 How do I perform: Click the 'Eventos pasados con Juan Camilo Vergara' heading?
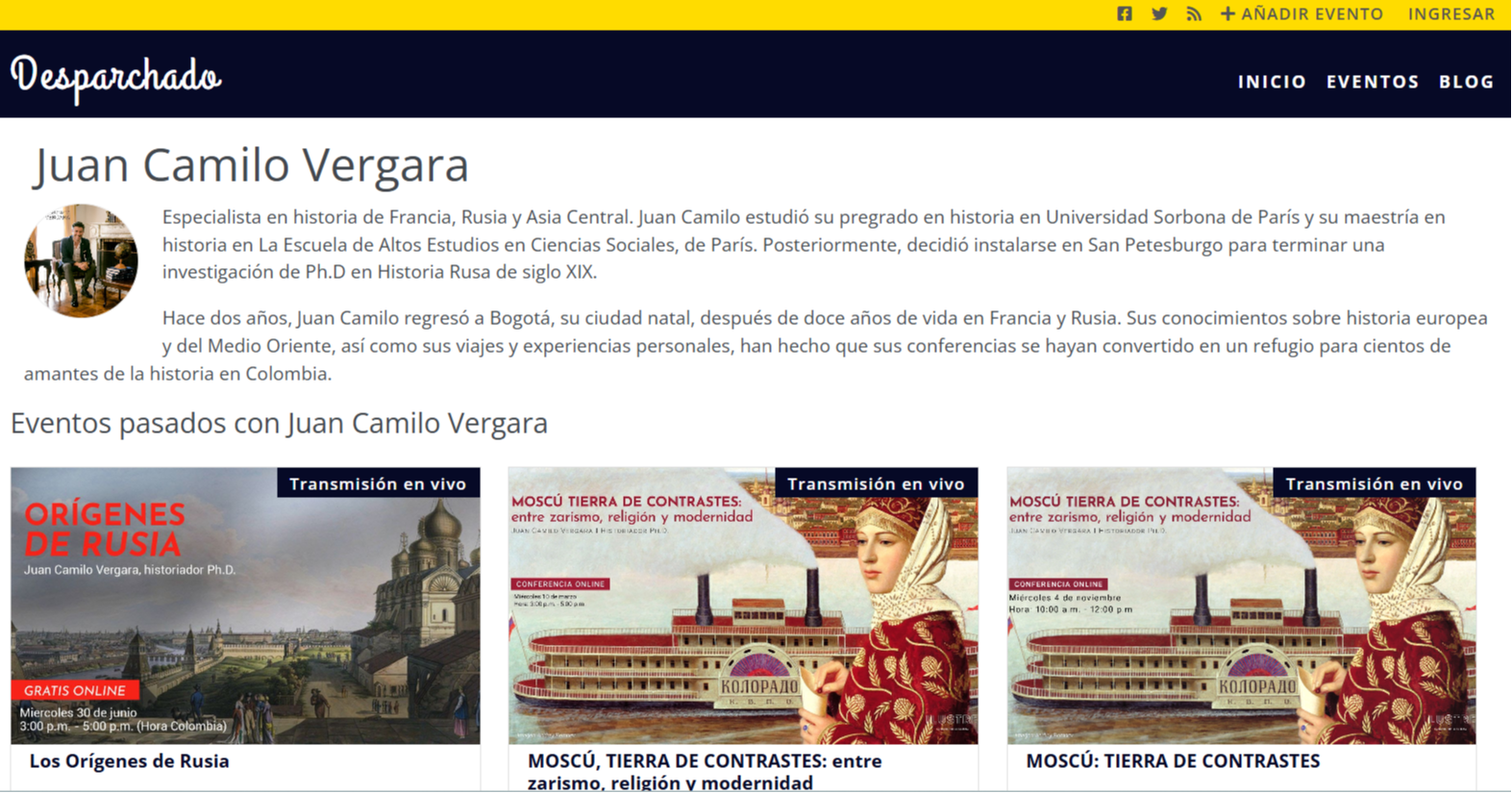[x=279, y=423]
